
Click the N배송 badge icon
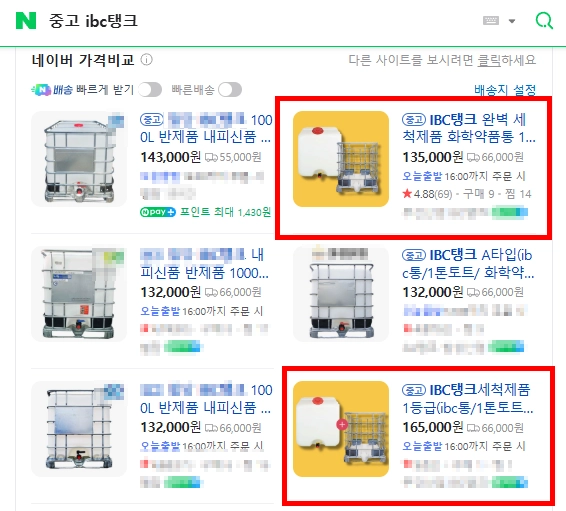pos(41,89)
